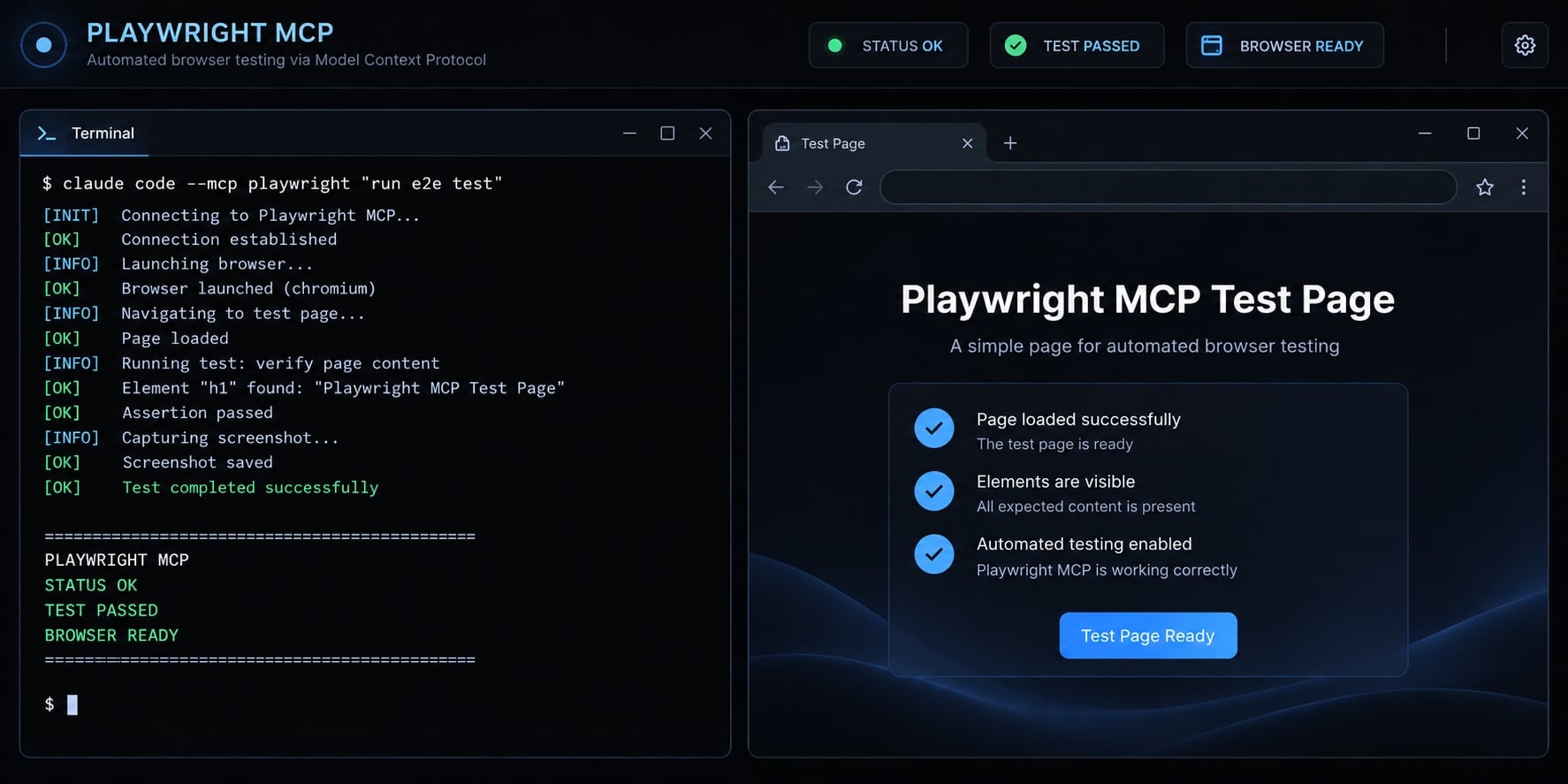Click the terminal cursor at the empty prompt
1568x784 pixels.
pos(72,704)
